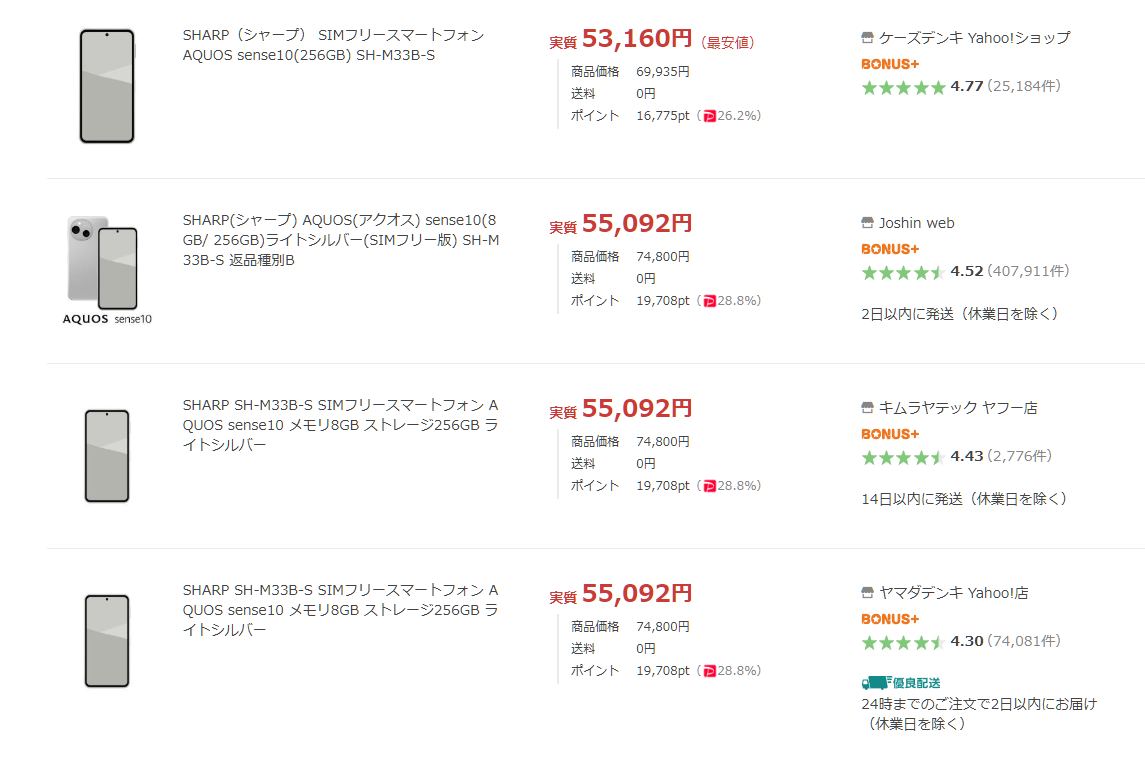
Task: Click the shop icon beside ヤマダデンキ Yahoo!店
Action: (867, 593)
